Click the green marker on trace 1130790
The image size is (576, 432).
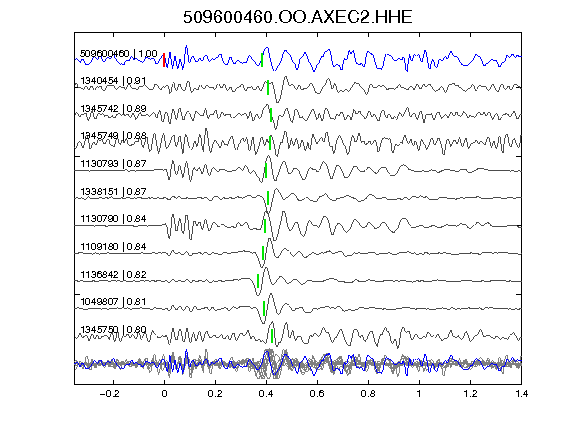click(x=265, y=226)
